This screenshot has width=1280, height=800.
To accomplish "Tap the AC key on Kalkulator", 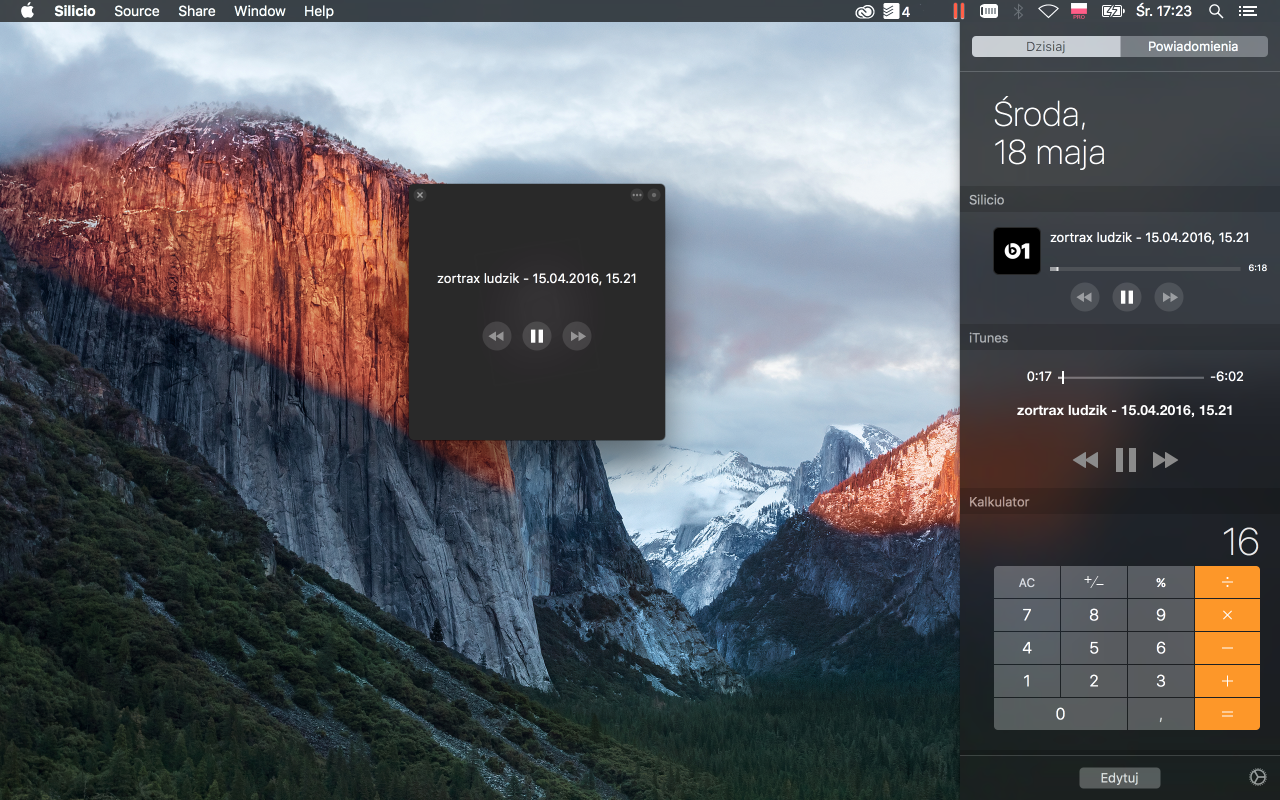I will click(x=1027, y=582).
